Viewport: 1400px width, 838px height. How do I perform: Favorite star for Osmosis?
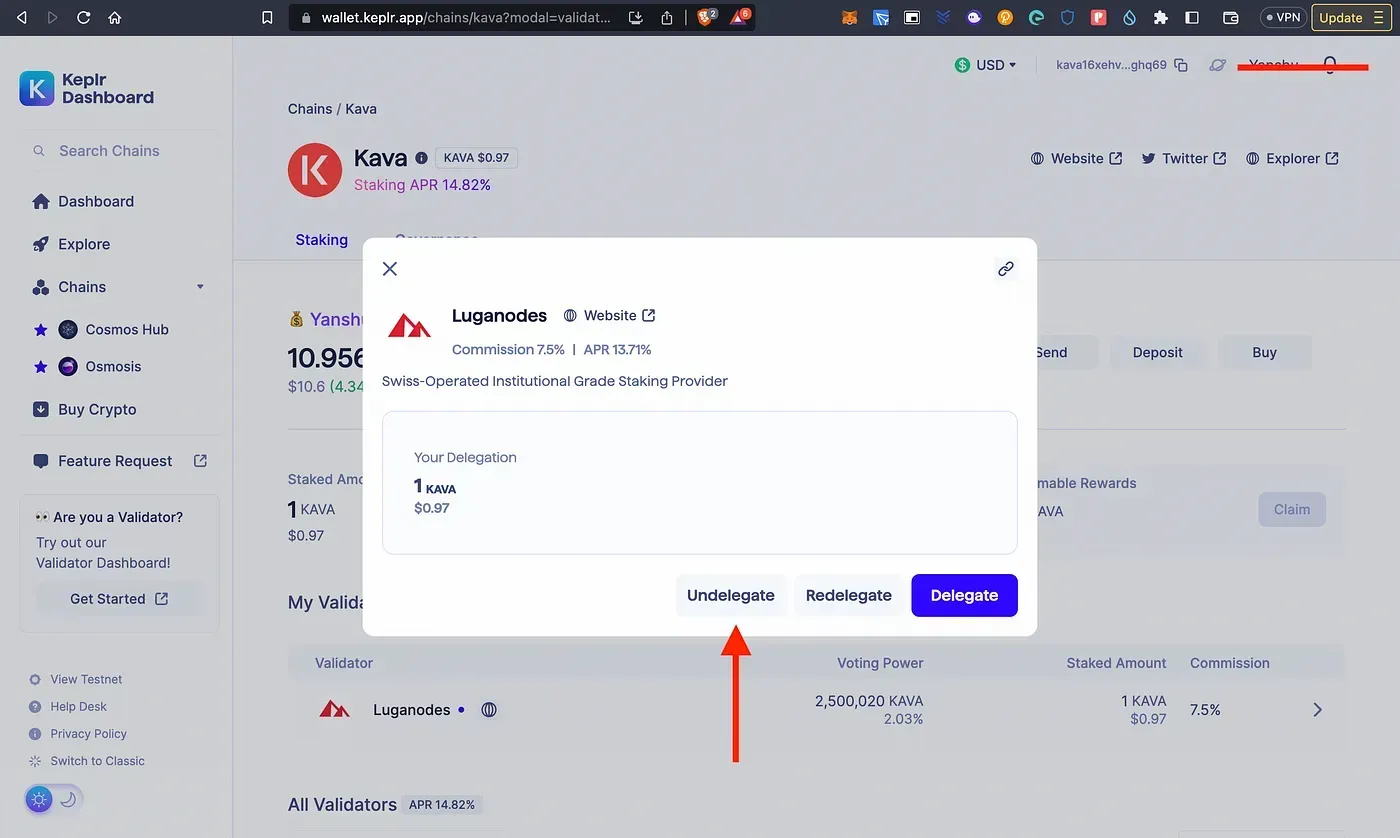coord(41,367)
